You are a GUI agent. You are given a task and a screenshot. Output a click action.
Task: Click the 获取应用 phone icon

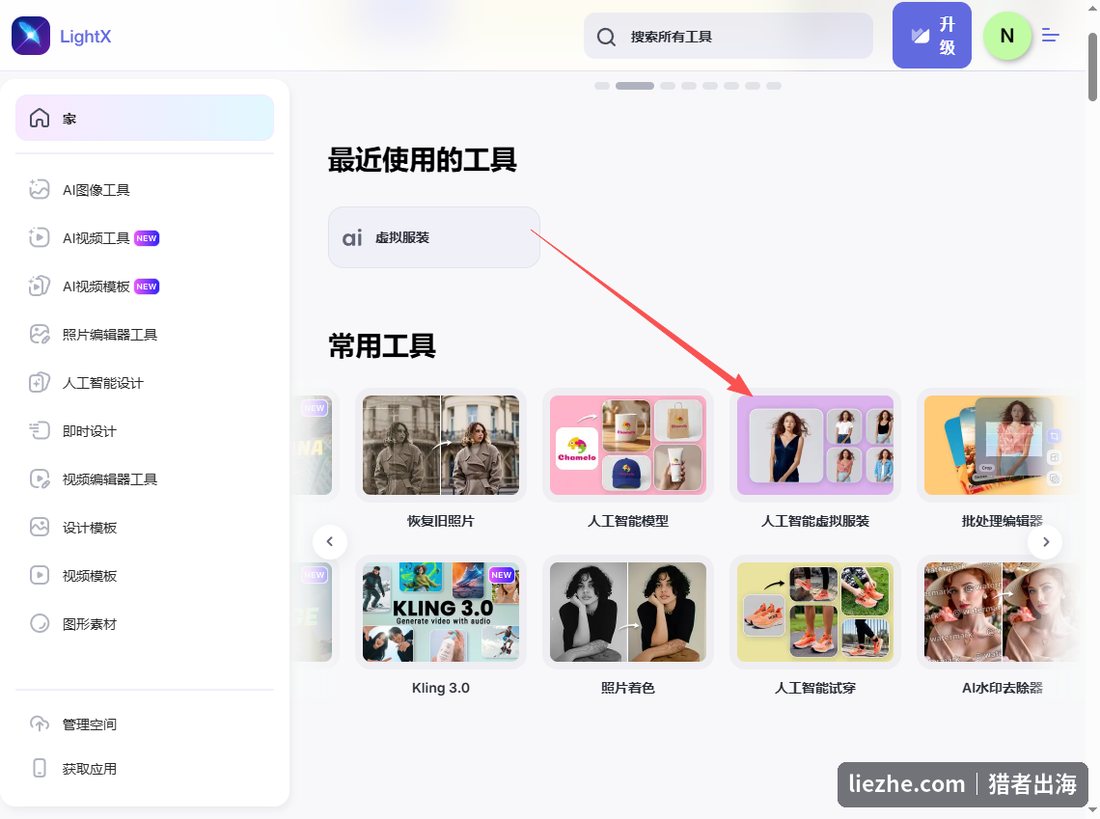[39, 768]
